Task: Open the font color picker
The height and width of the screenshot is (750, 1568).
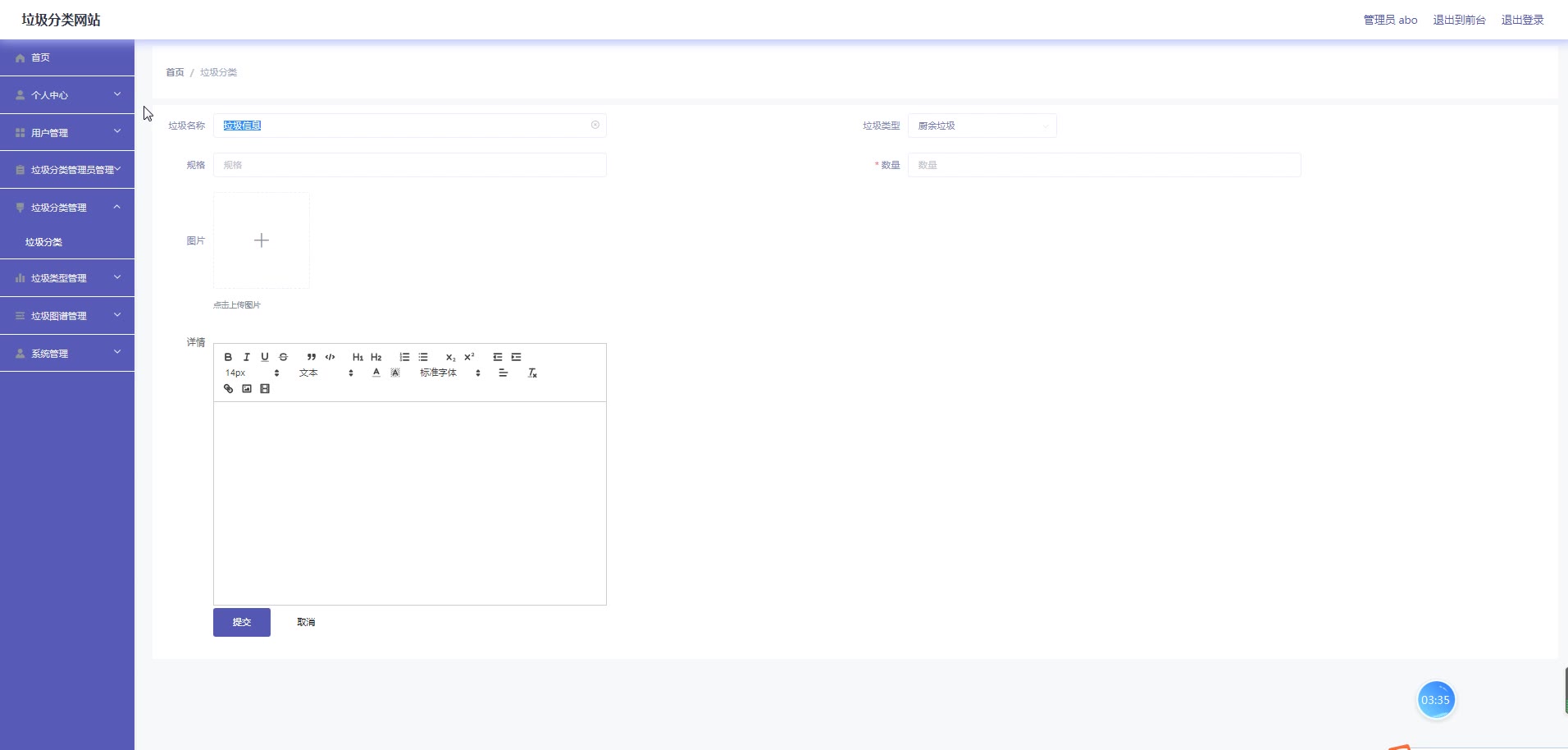Action: point(376,373)
